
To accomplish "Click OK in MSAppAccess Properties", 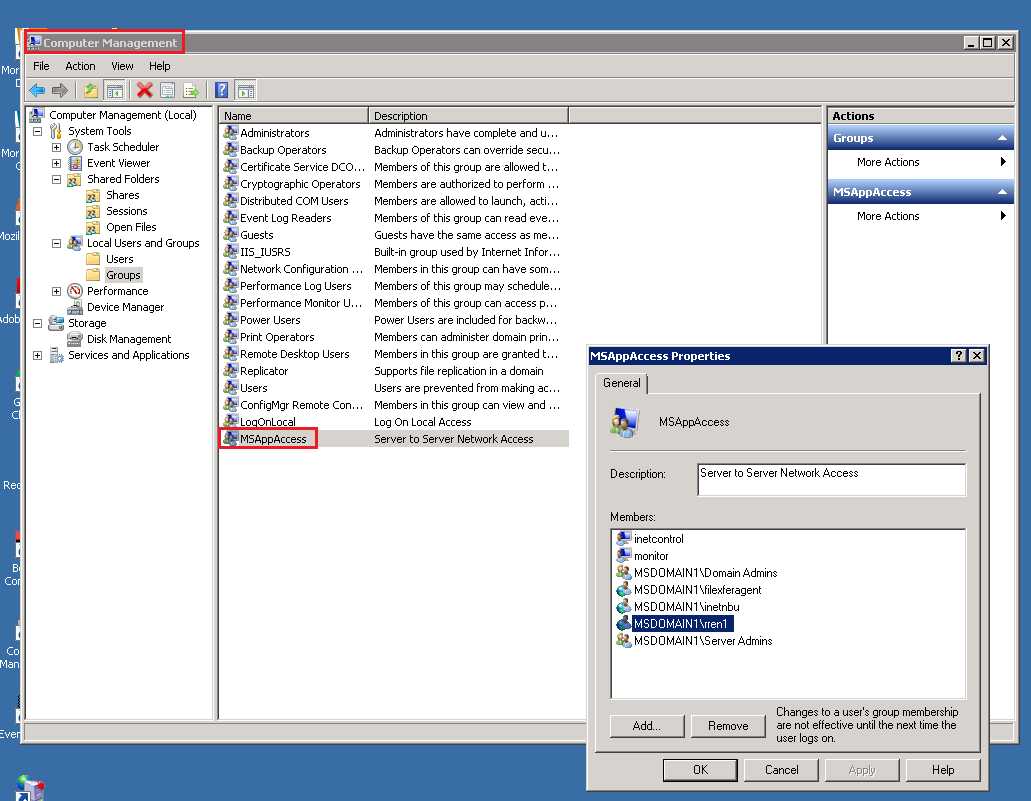I will 700,769.
